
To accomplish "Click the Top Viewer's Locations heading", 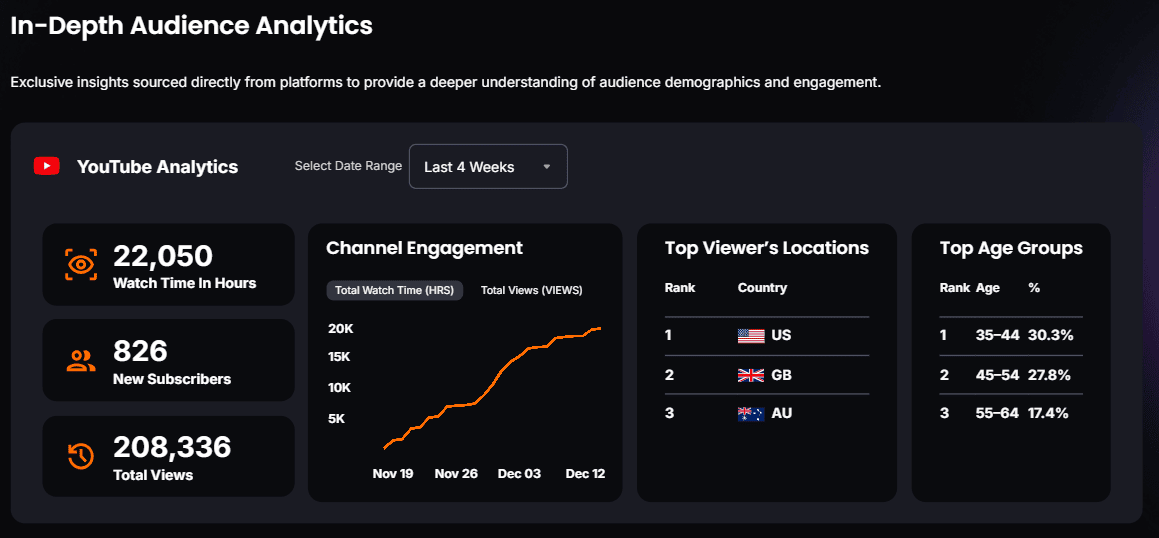I will tap(766, 248).
